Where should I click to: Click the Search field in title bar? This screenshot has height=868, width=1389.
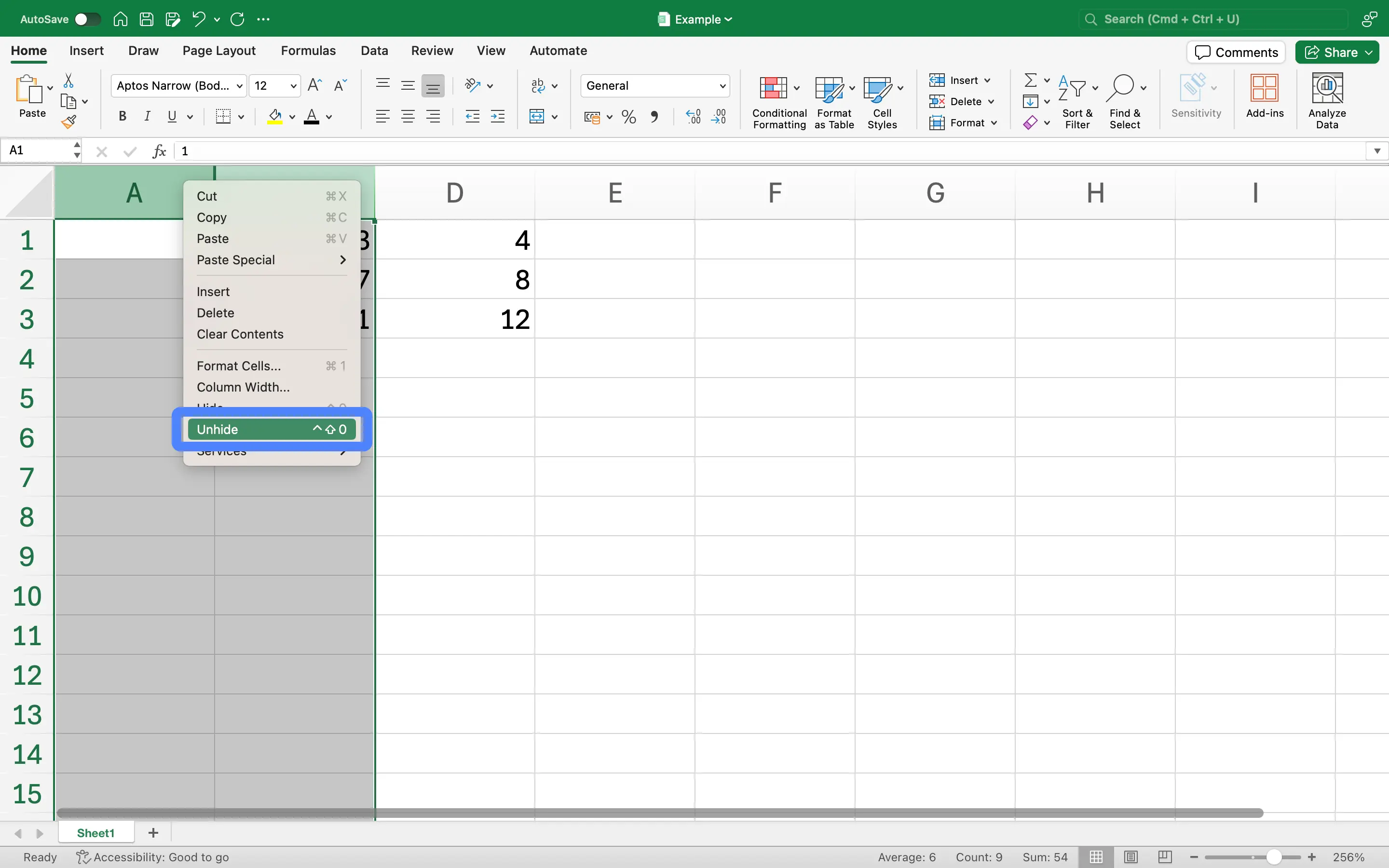(1213, 19)
